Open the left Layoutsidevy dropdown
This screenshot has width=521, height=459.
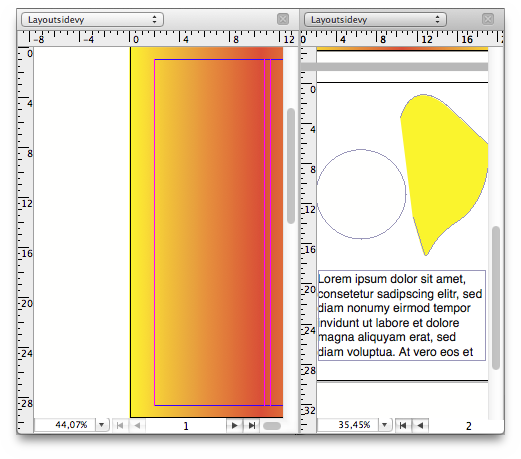click(92, 20)
